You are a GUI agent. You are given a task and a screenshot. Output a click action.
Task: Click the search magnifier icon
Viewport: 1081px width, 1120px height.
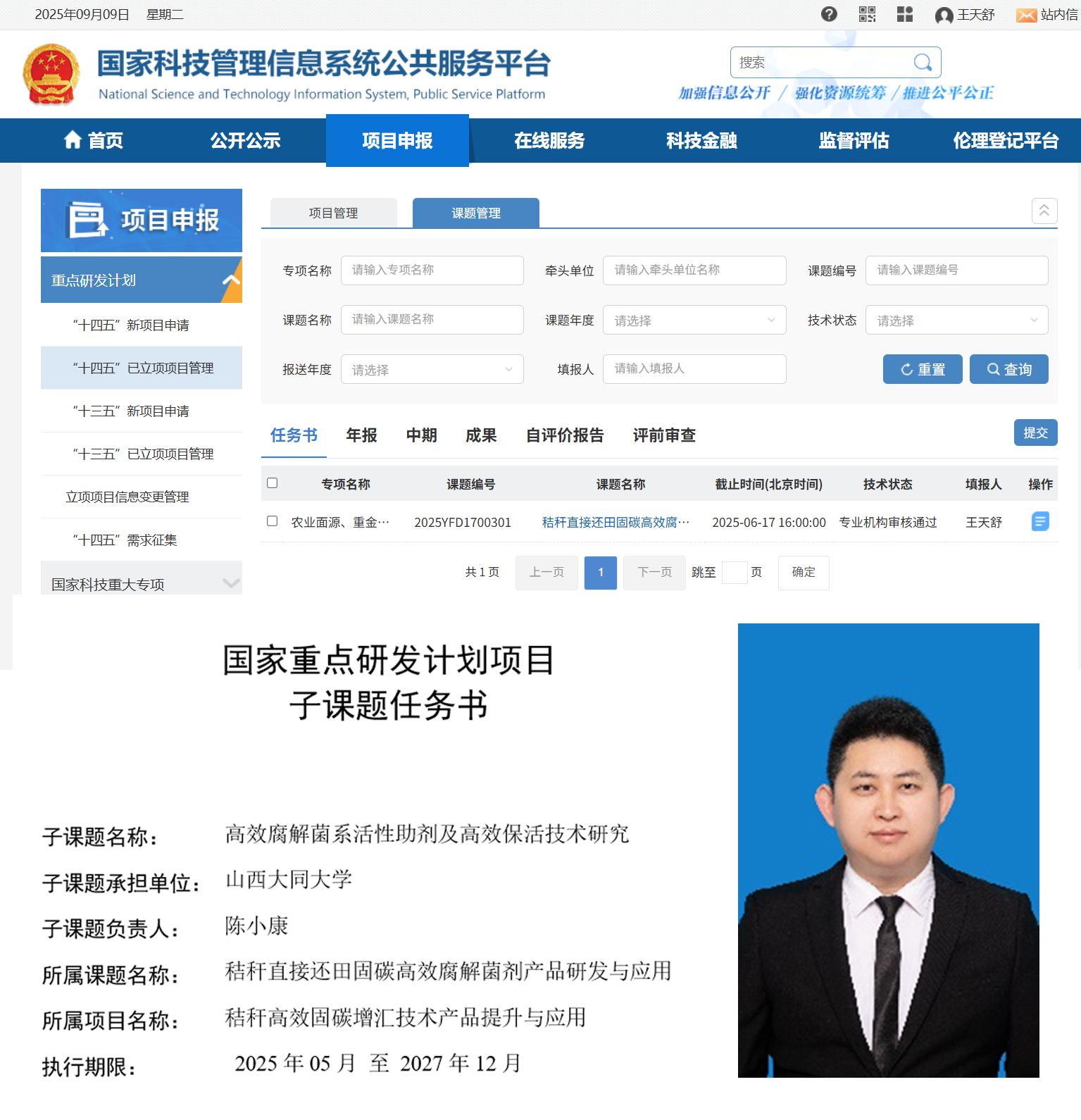(923, 63)
